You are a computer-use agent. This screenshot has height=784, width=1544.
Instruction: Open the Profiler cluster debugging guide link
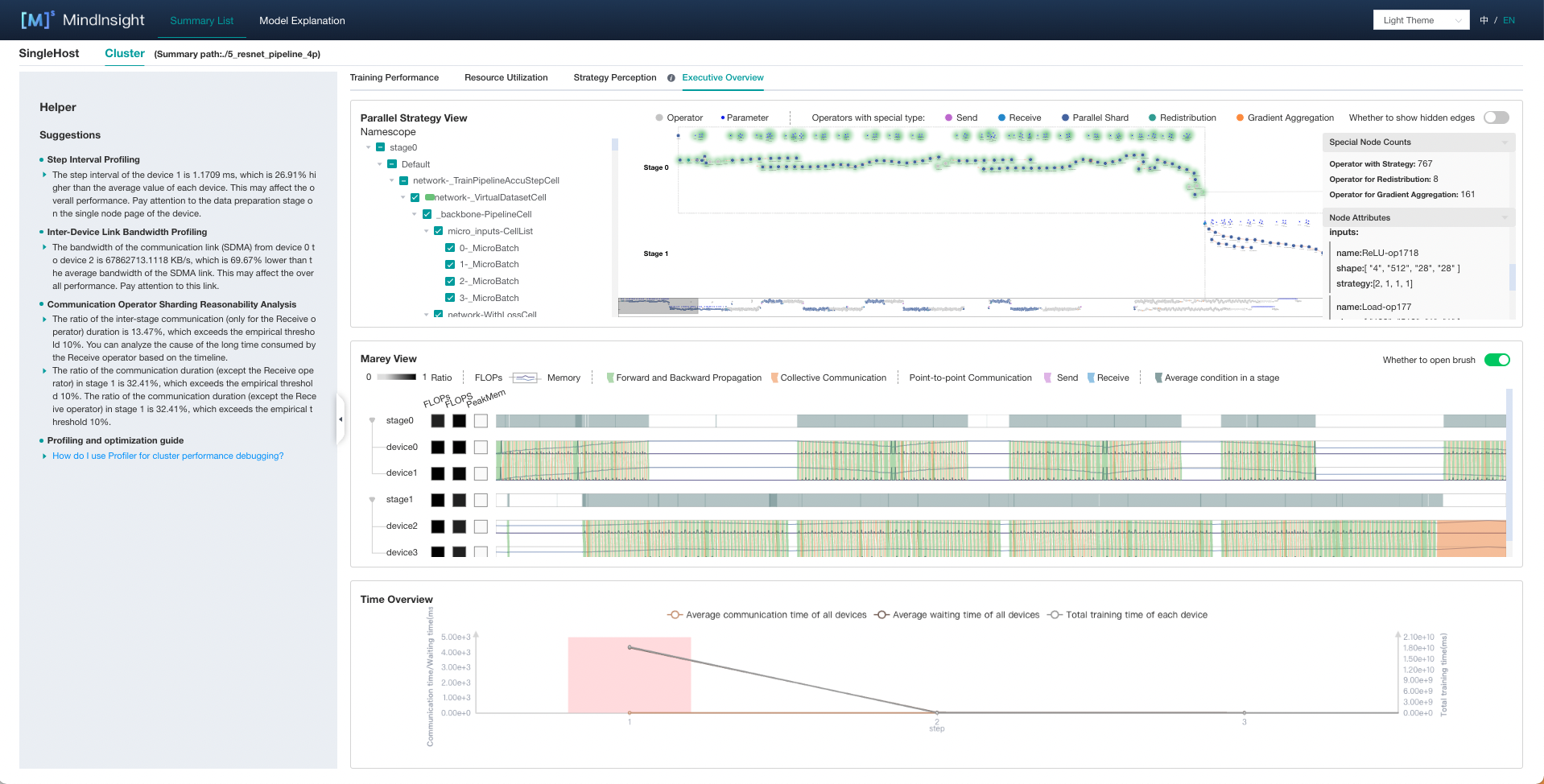167,456
